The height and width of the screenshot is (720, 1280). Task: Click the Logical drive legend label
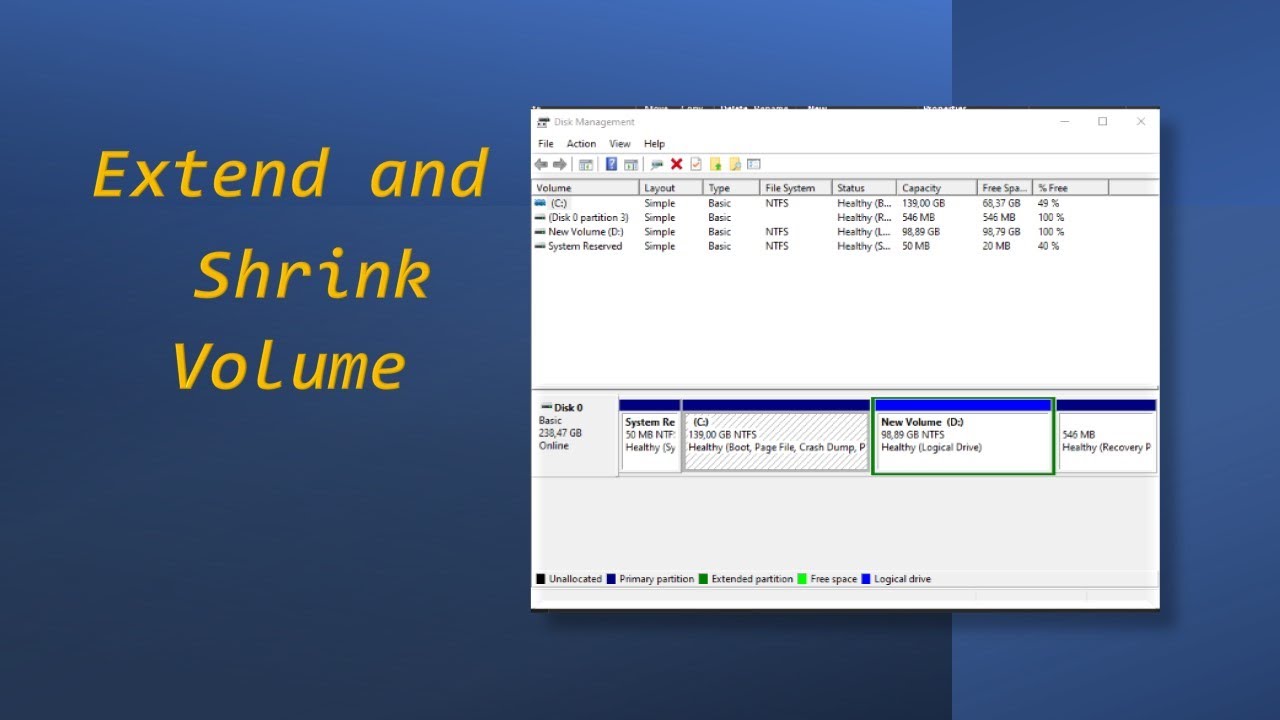click(x=902, y=579)
